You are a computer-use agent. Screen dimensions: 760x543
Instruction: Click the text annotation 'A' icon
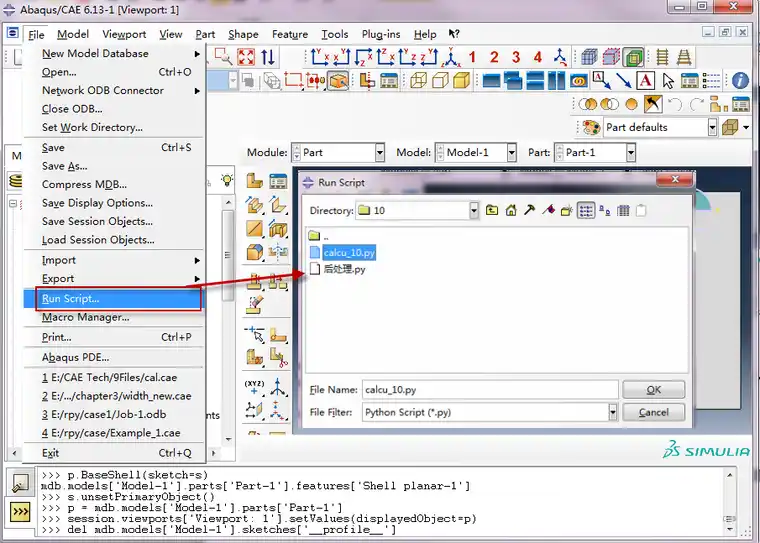646,80
